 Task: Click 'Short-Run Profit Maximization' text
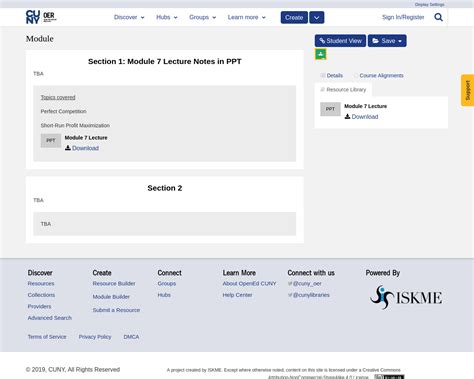click(x=75, y=125)
